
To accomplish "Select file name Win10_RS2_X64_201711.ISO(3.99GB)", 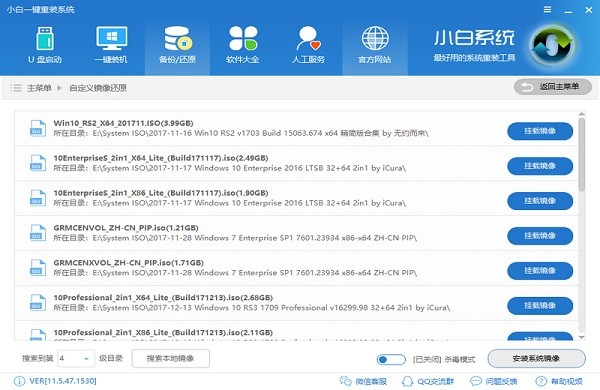I will pos(123,123).
